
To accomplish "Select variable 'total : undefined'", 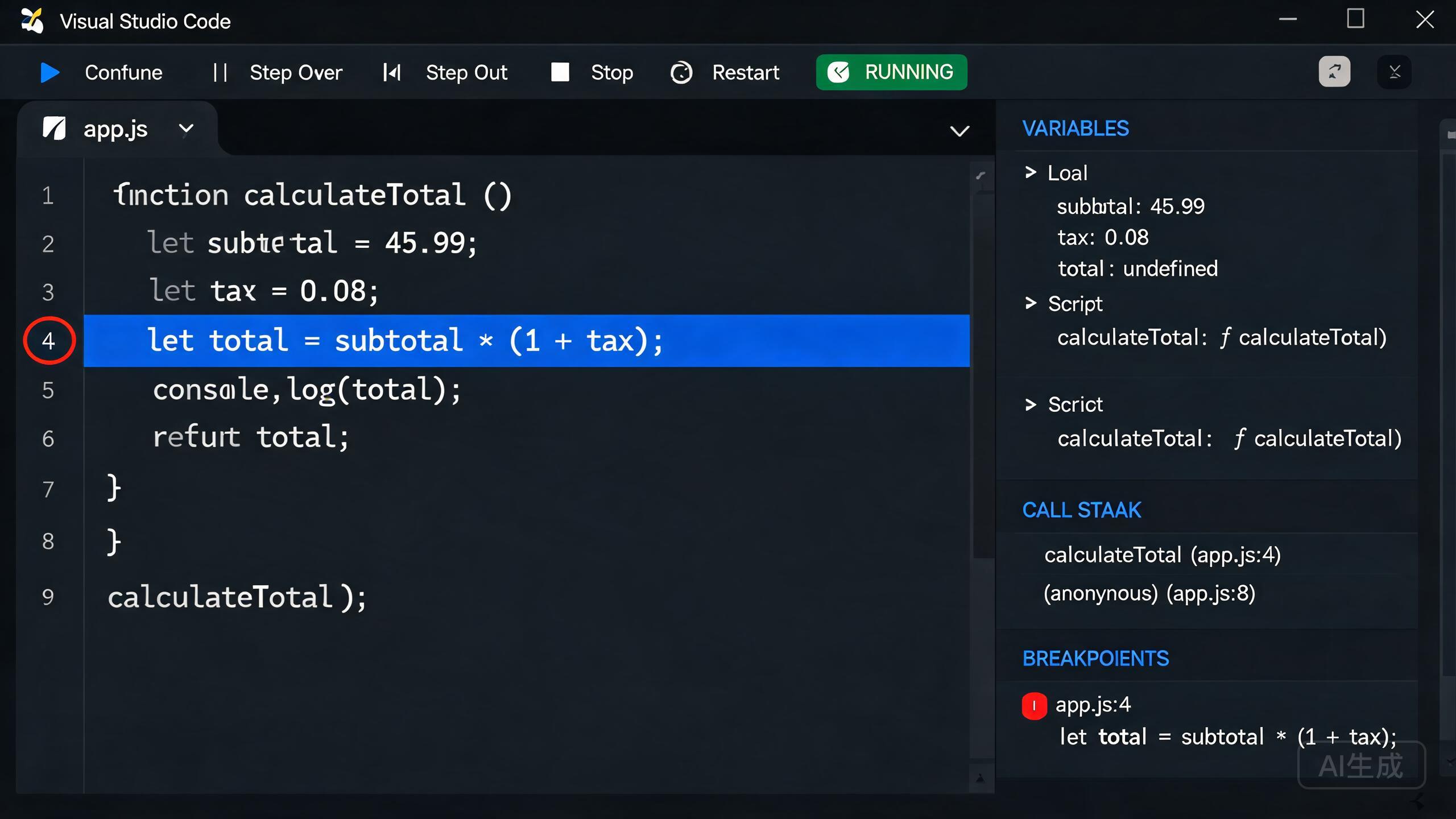I will (x=1137, y=268).
